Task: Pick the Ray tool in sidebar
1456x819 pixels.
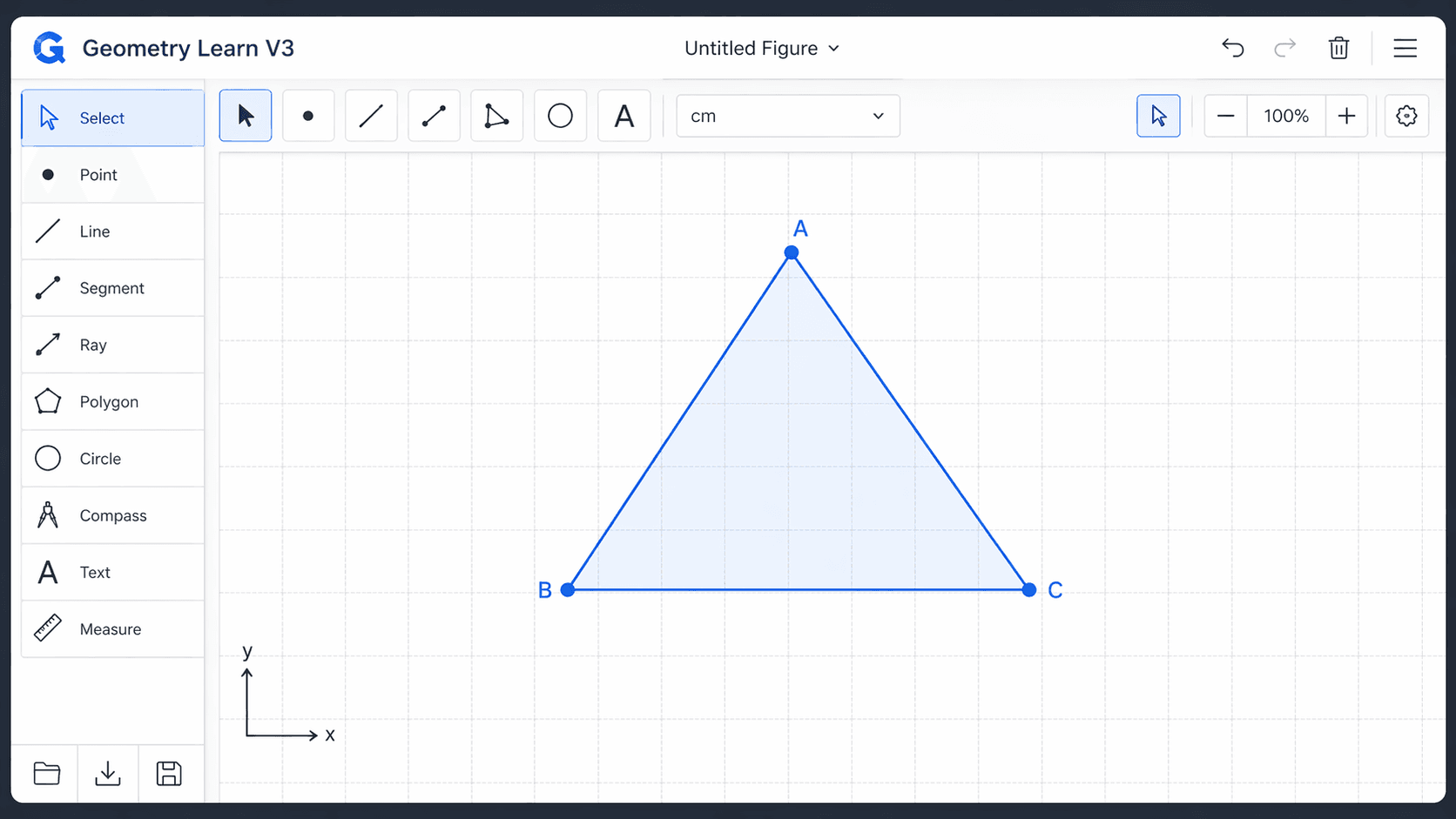Action: tap(113, 345)
